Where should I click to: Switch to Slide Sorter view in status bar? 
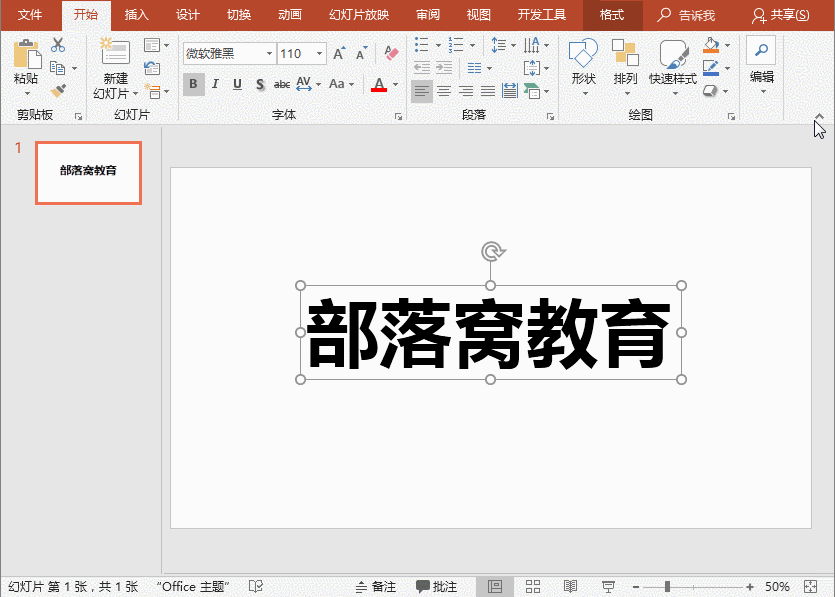[x=533, y=586]
